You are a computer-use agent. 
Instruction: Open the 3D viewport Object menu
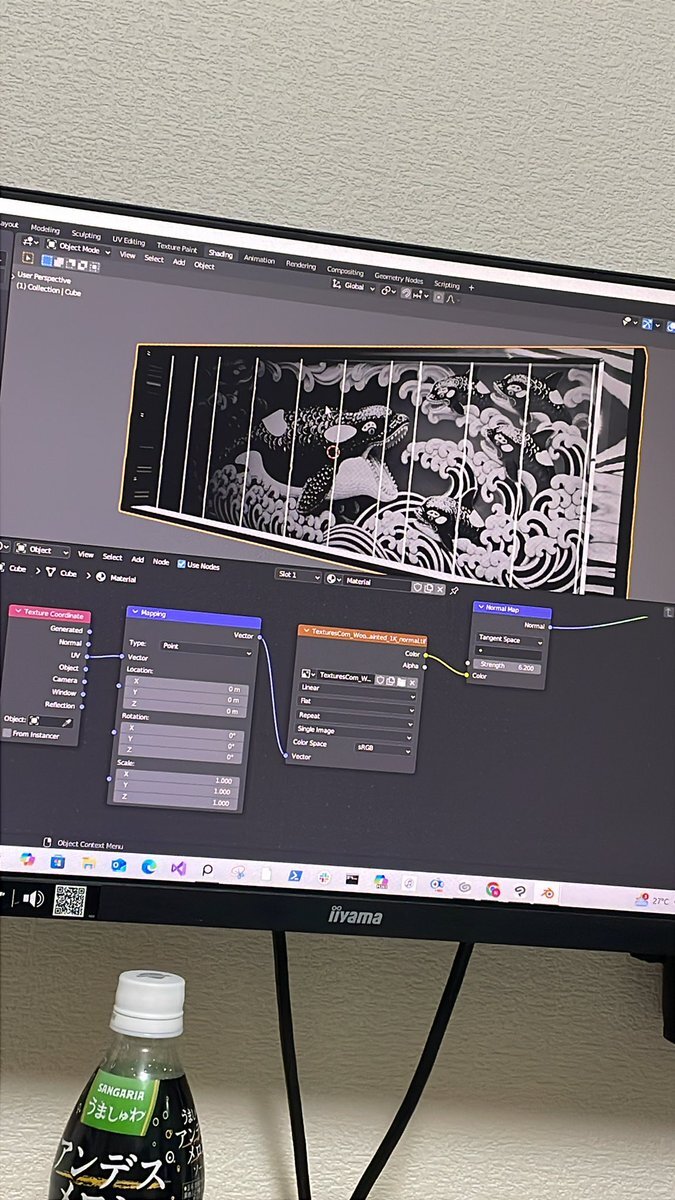pyautogui.click(x=204, y=265)
